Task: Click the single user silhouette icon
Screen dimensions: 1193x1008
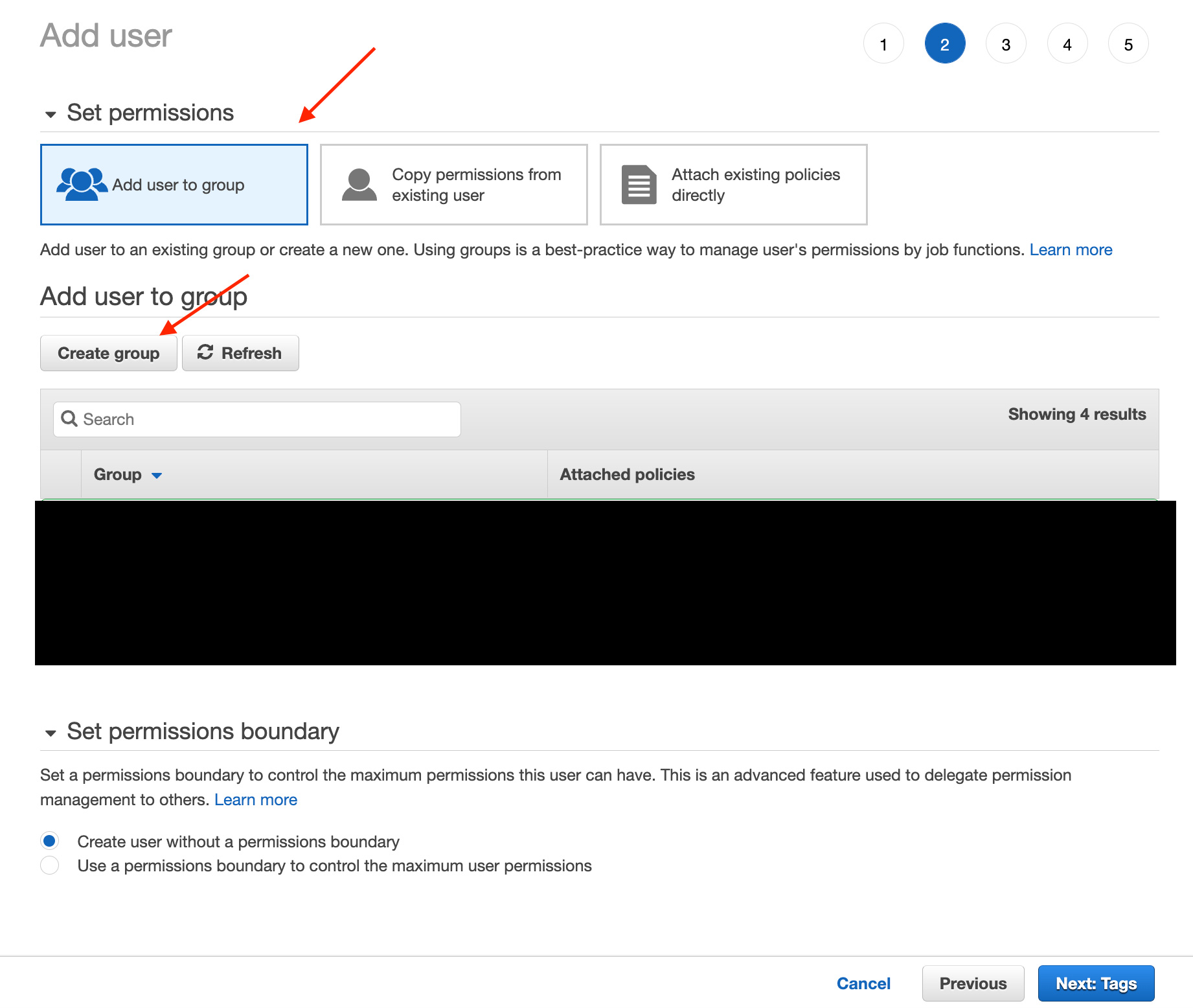Action: coord(359,185)
